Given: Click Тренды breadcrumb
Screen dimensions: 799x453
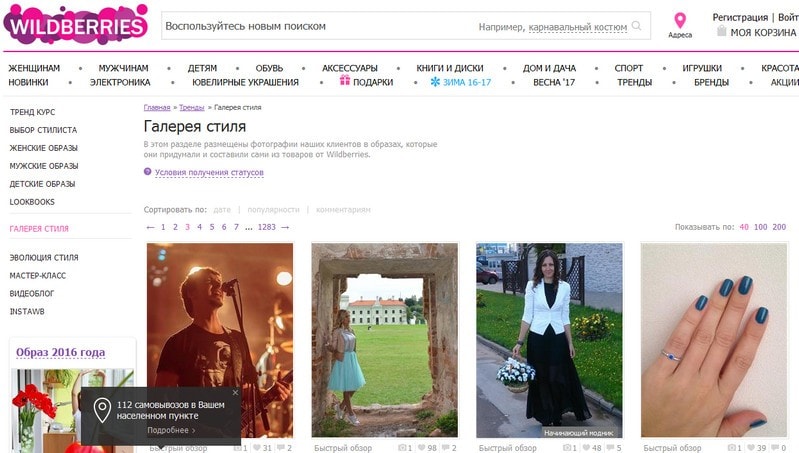Looking at the screenshot, I should (x=192, y=108).
